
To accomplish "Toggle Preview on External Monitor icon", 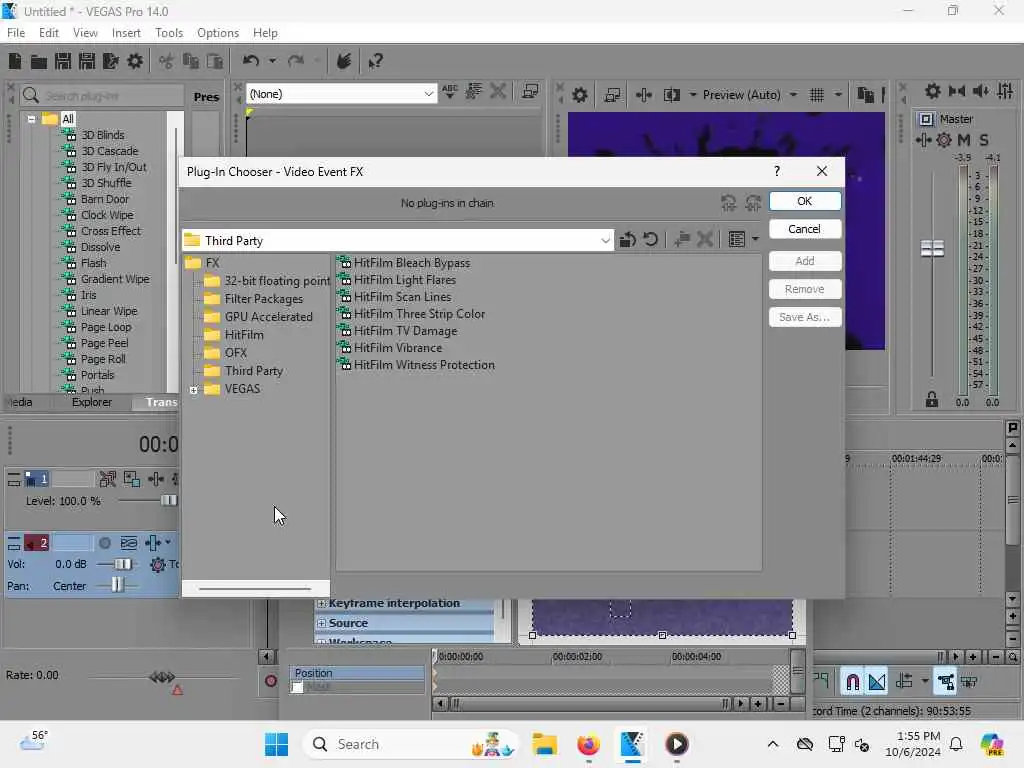I will pos(612,95).
